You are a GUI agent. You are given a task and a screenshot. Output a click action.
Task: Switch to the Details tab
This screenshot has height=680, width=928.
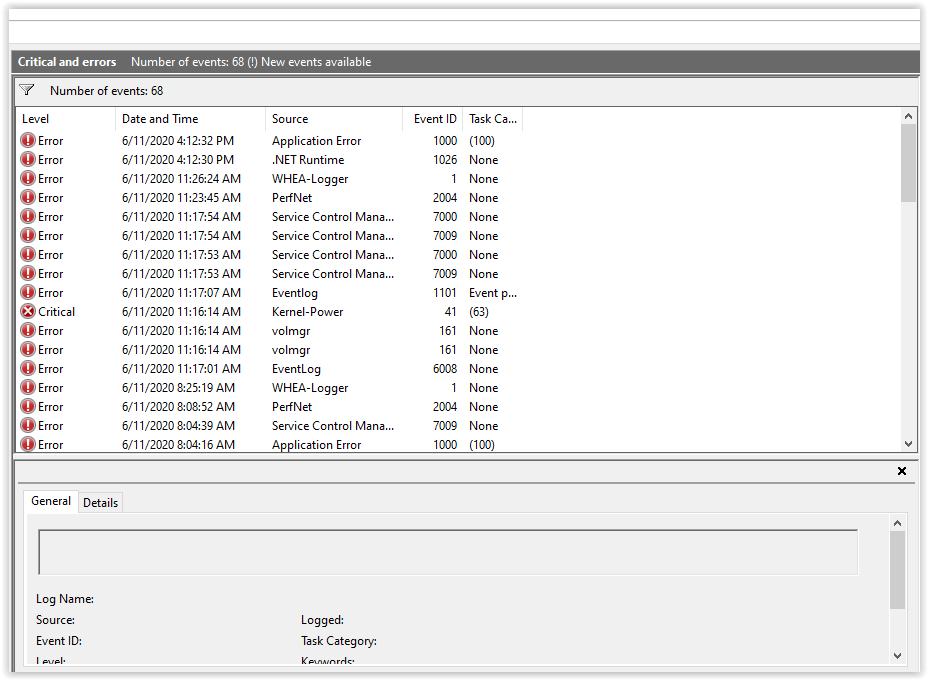(x=100, y=502)
